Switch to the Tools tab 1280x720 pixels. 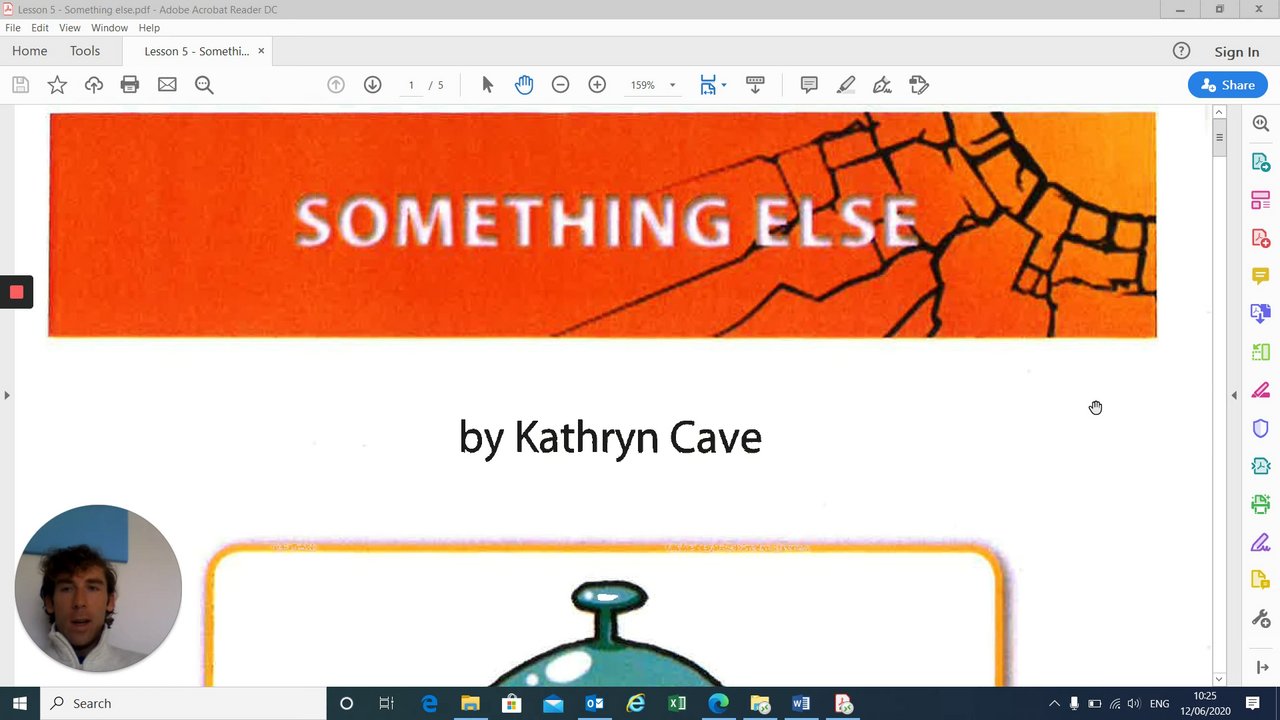click(85, 51)
